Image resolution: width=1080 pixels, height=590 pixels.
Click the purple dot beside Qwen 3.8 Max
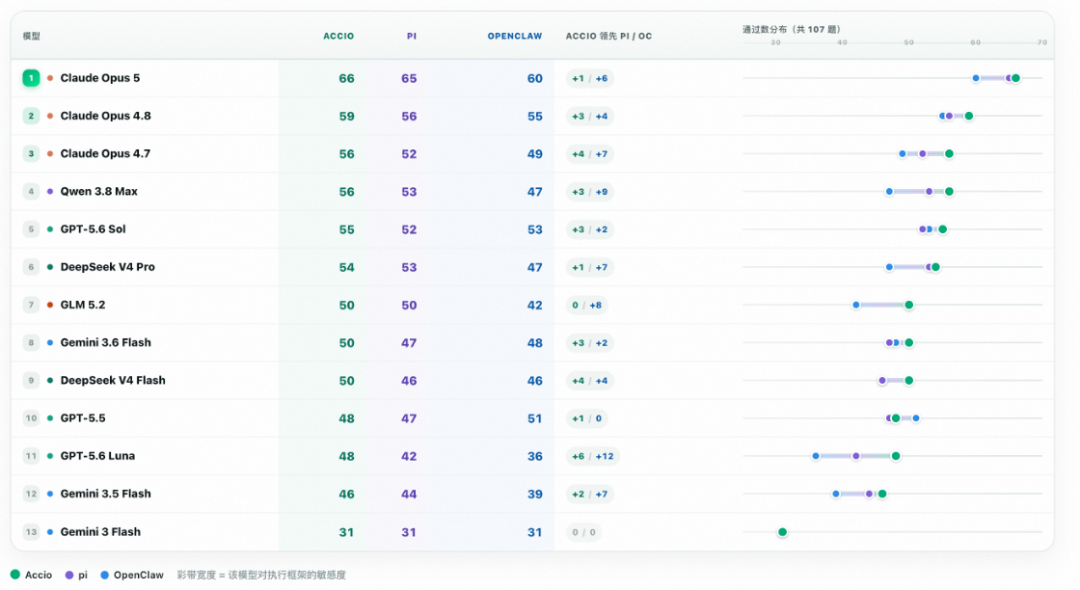[50, 191]
